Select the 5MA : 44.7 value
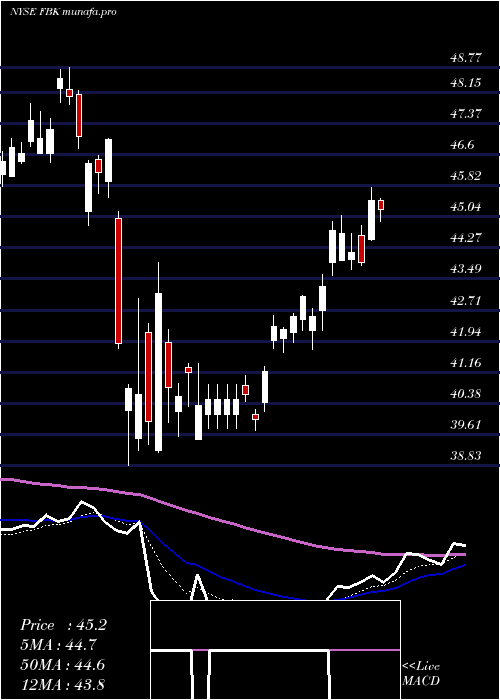This screenshot has width=500, height=700. (58, 645)
